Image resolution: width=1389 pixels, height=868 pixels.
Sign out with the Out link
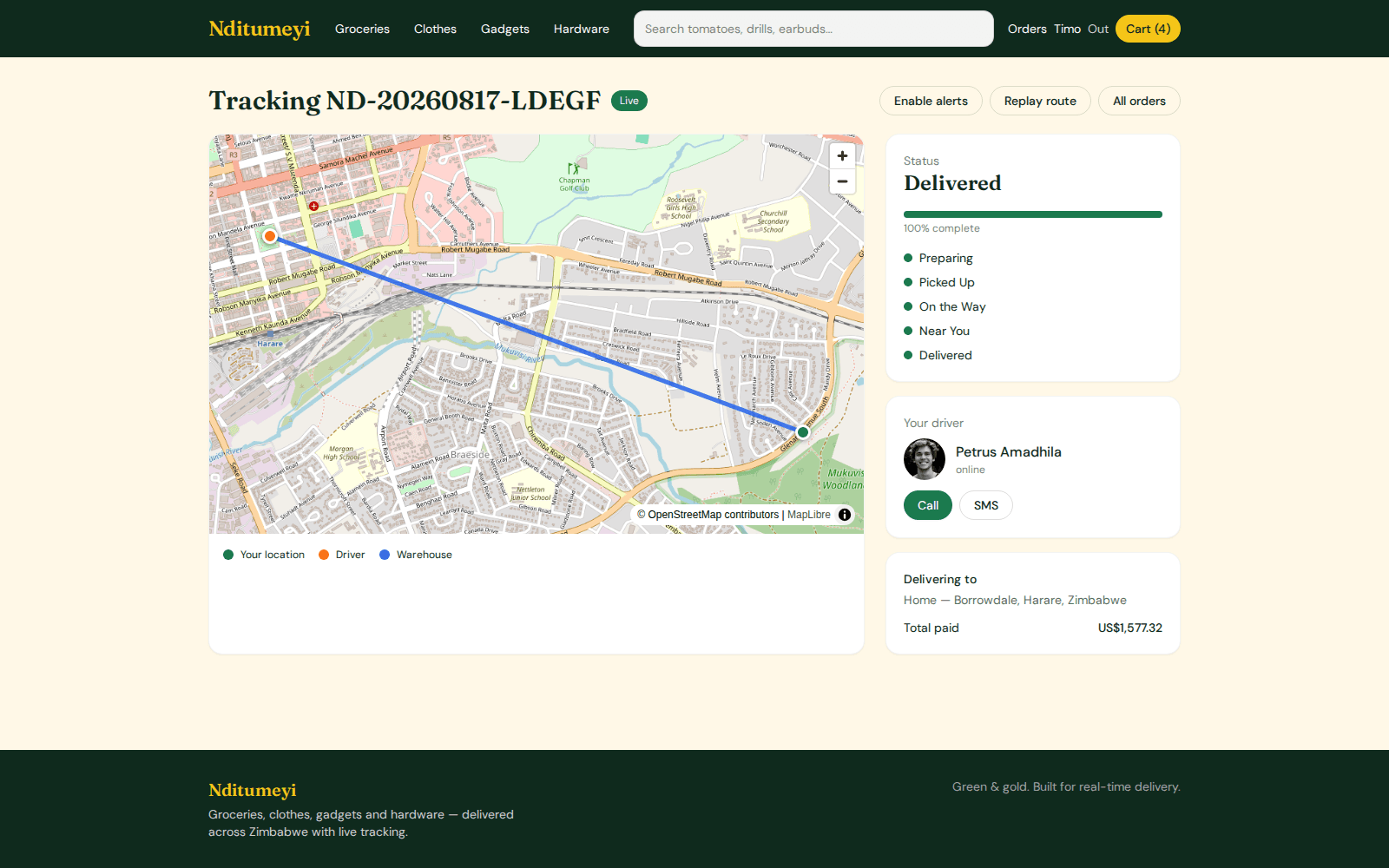1098,29
